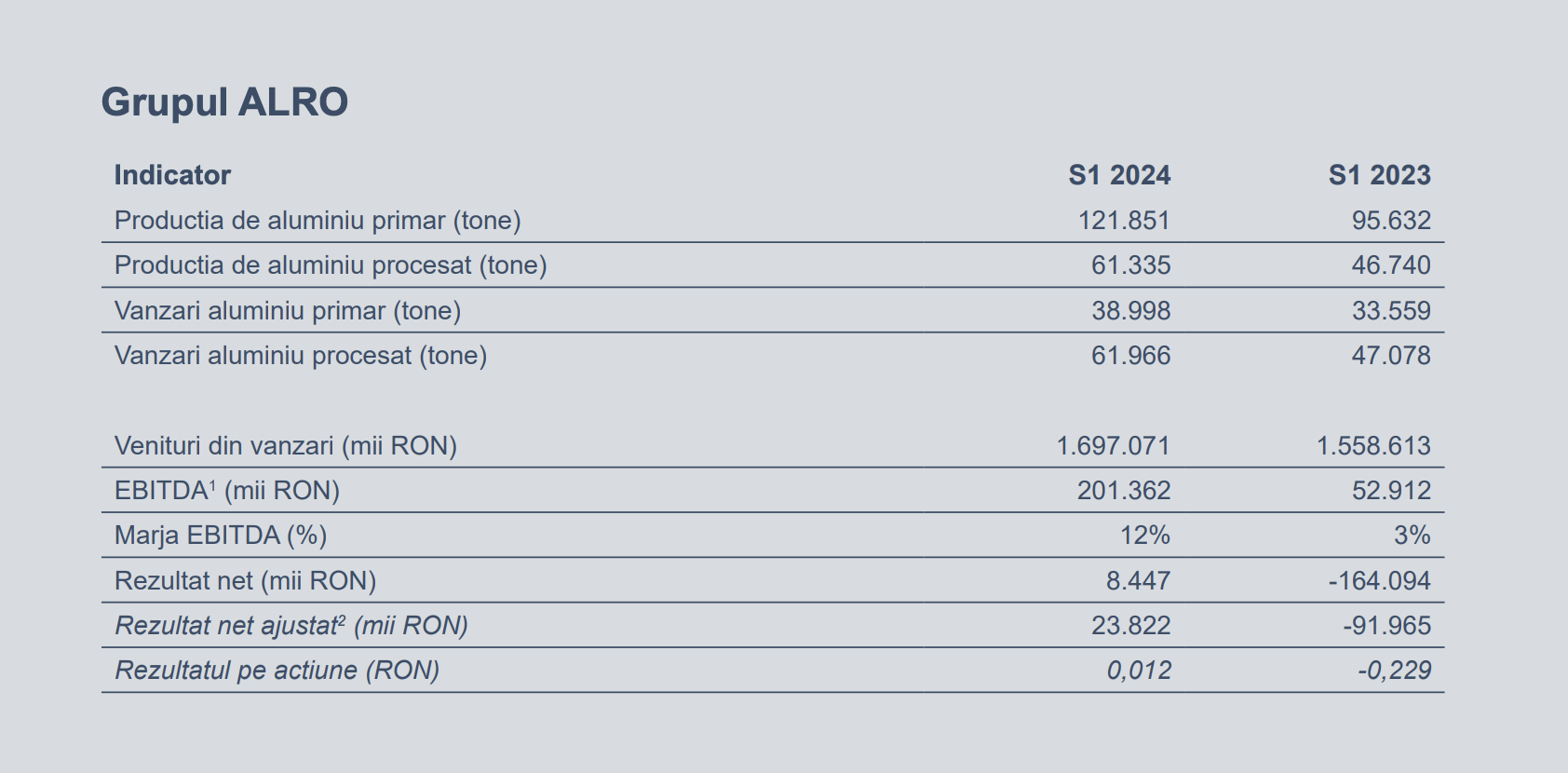Click the S1 2023 column header
This screenshot has width=1568, height=773.
pyautogui.click(x=1379, y=175)
